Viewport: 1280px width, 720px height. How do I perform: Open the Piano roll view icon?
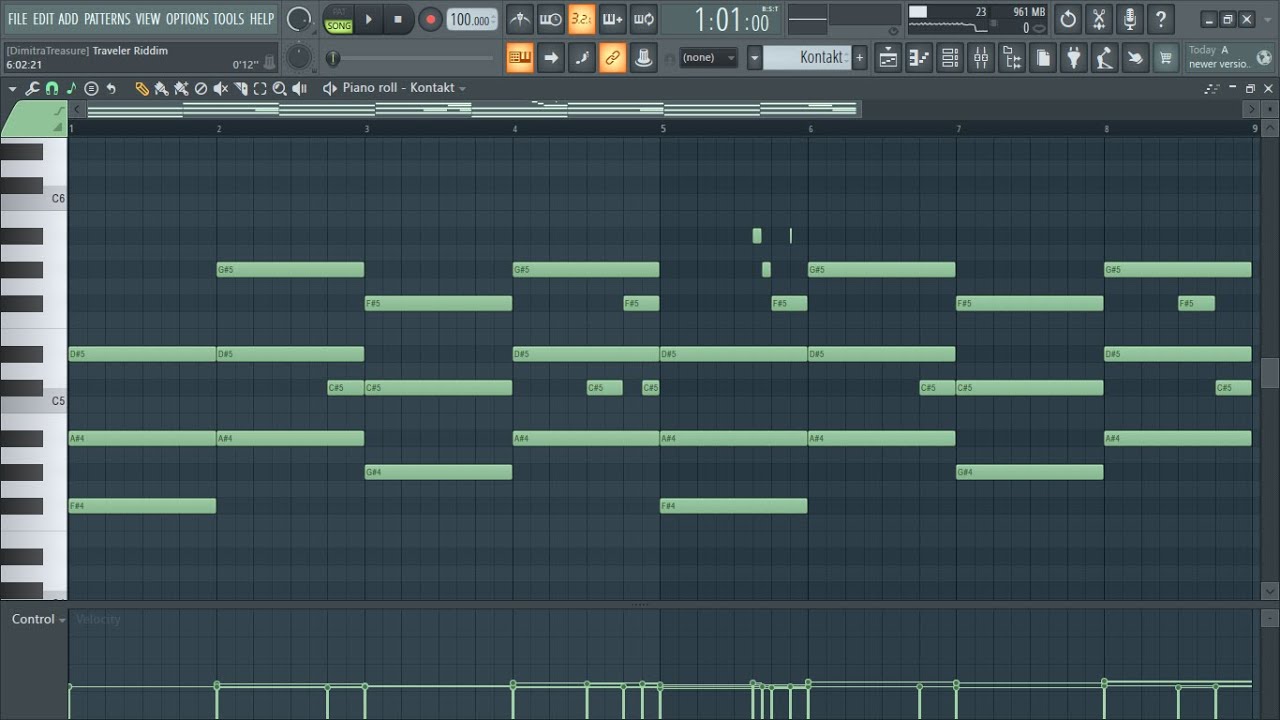(x=919, y=58)
